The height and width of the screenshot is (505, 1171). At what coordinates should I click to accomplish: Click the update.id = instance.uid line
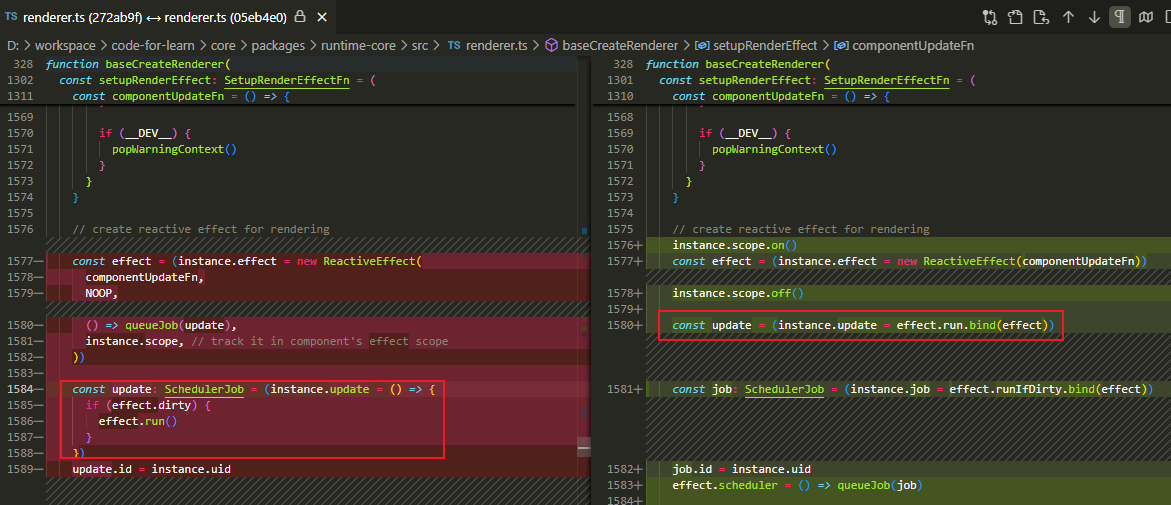click(152, 469)
